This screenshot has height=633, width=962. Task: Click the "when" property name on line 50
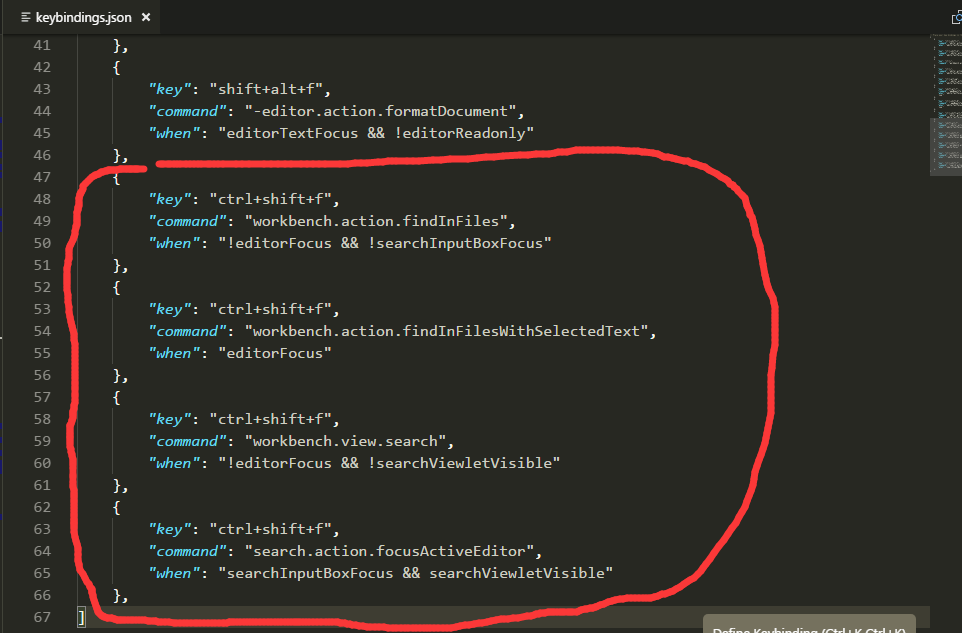174,243
